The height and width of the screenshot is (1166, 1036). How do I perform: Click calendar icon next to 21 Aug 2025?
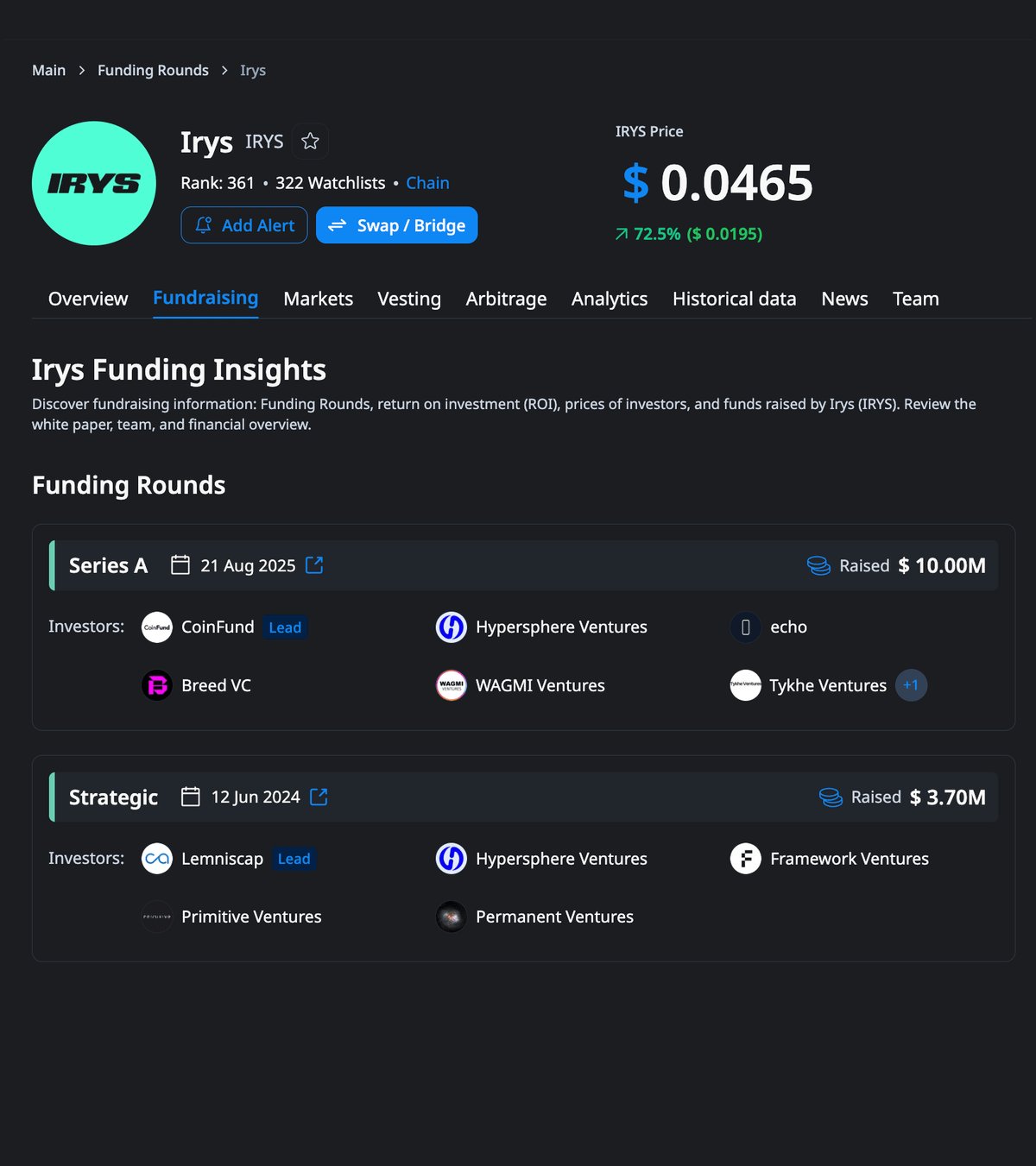pos(180,565)
